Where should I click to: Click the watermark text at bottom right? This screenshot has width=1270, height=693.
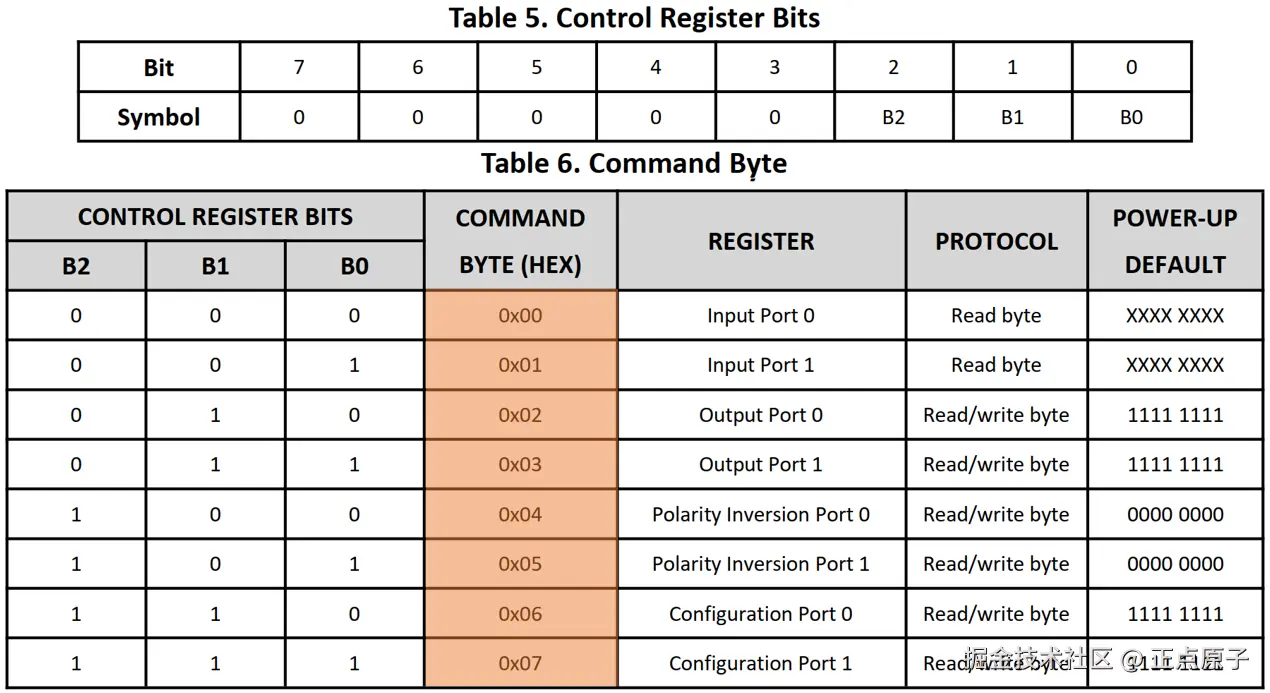coord(1107,658)
